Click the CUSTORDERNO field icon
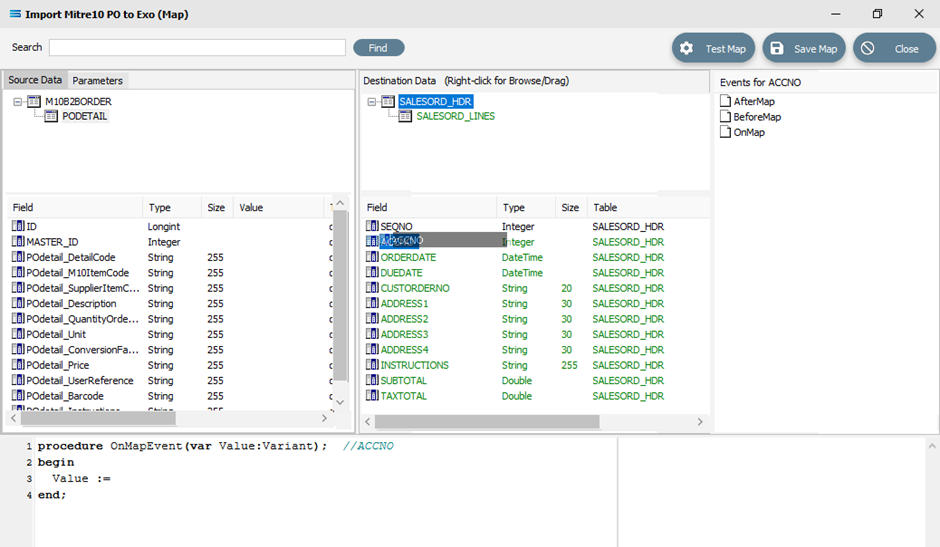The height and width of the screenshot is (547, 940). [x=372, y=288]
